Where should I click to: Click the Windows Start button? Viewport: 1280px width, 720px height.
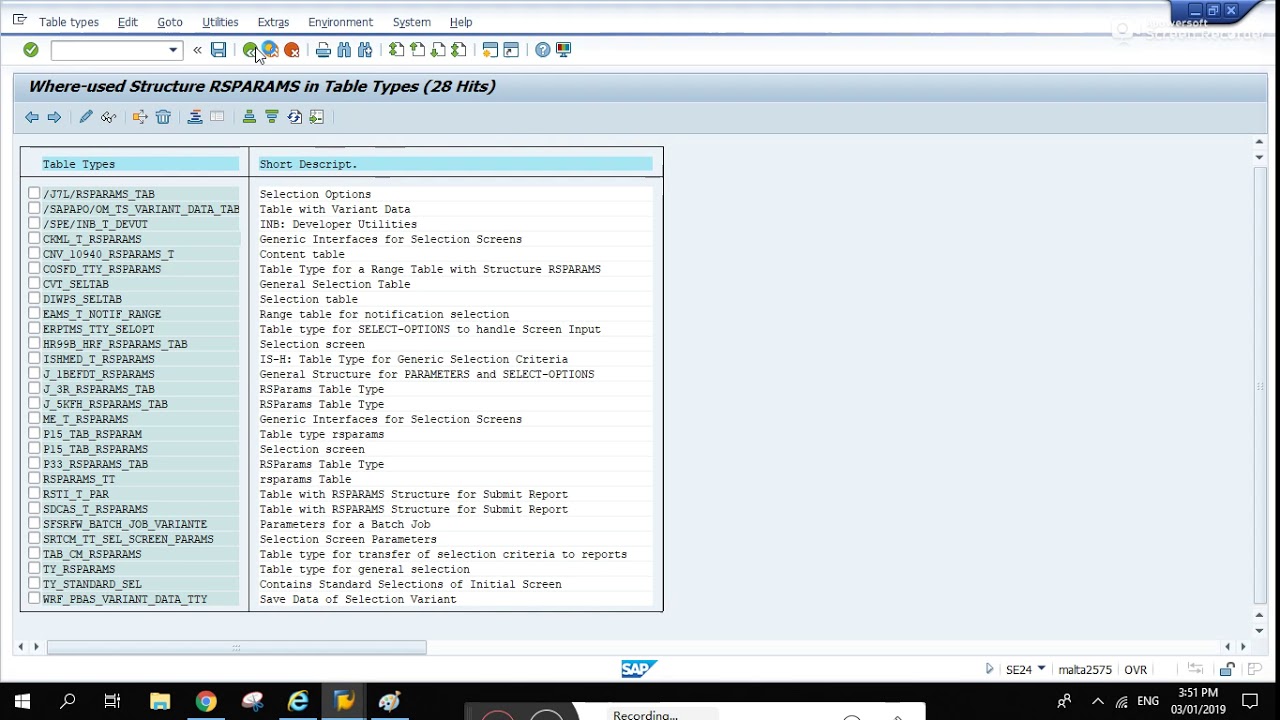[x=22, y=701]
